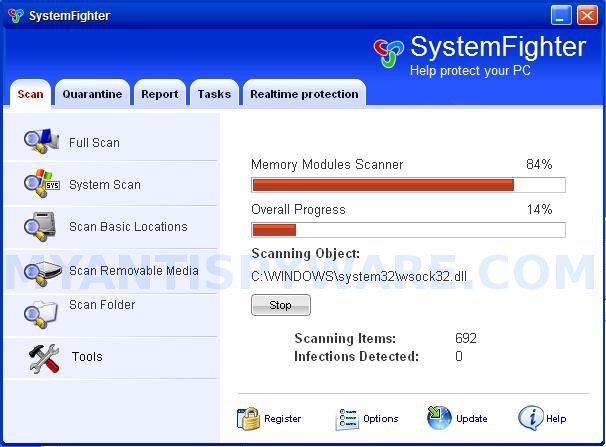Viewport: 606px width, 447px height.
Task: Select Scan Removable Media label
Action: pos(134,270)
